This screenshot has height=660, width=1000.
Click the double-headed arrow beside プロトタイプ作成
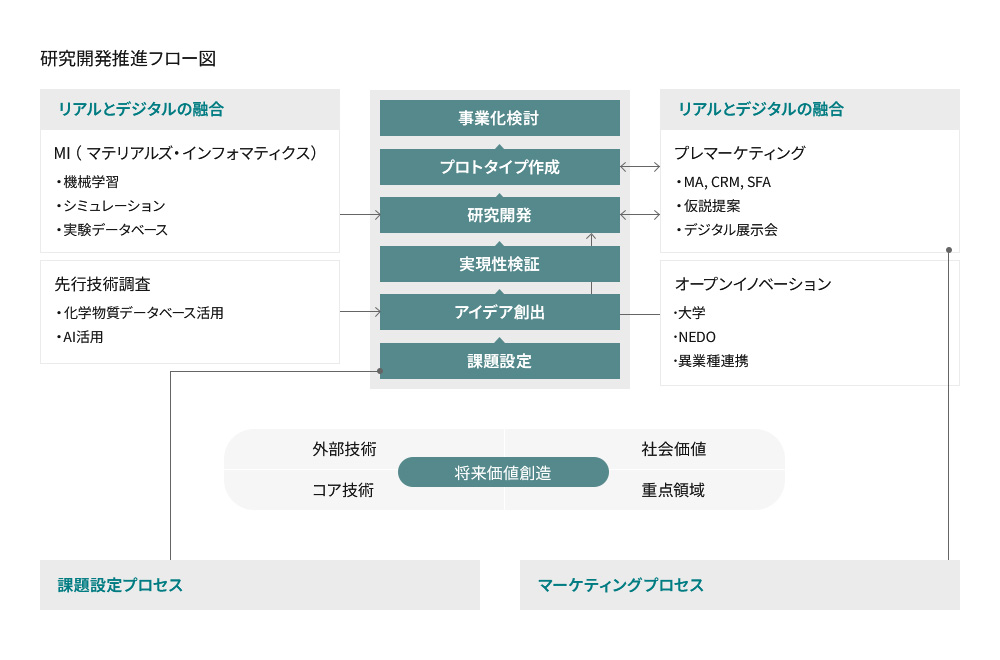pyautogui.click(x=640, y=166)
